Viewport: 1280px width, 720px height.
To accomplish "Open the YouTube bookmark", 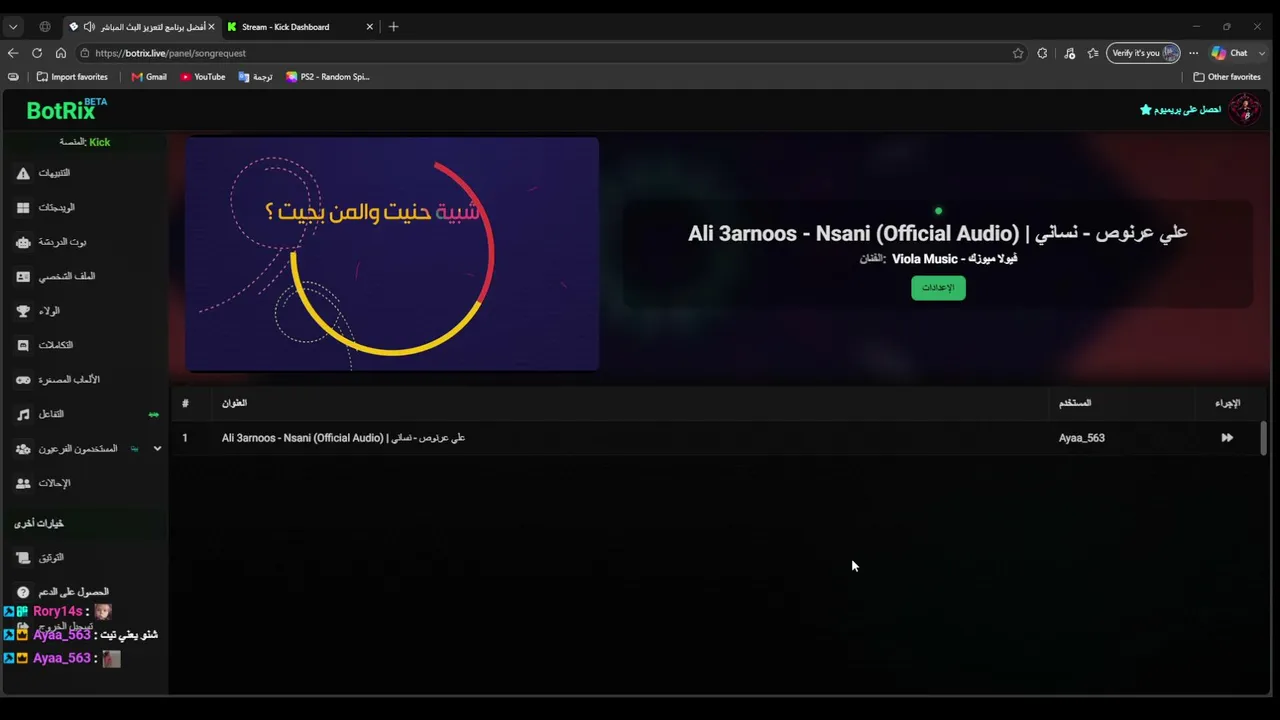I will [x=203, y=77].
